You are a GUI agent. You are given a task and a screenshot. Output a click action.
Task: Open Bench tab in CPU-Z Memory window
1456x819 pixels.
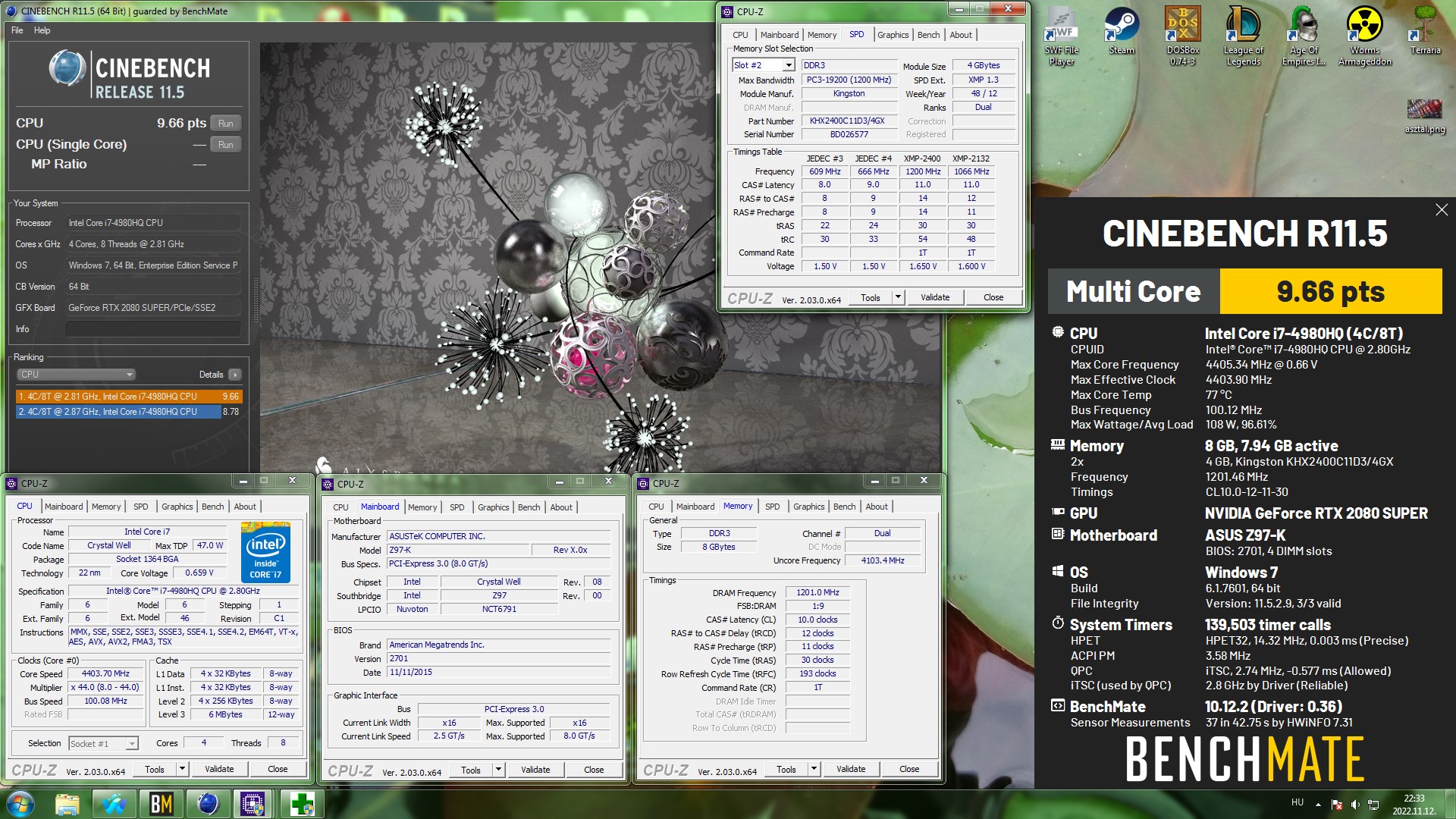pos(844,507)
